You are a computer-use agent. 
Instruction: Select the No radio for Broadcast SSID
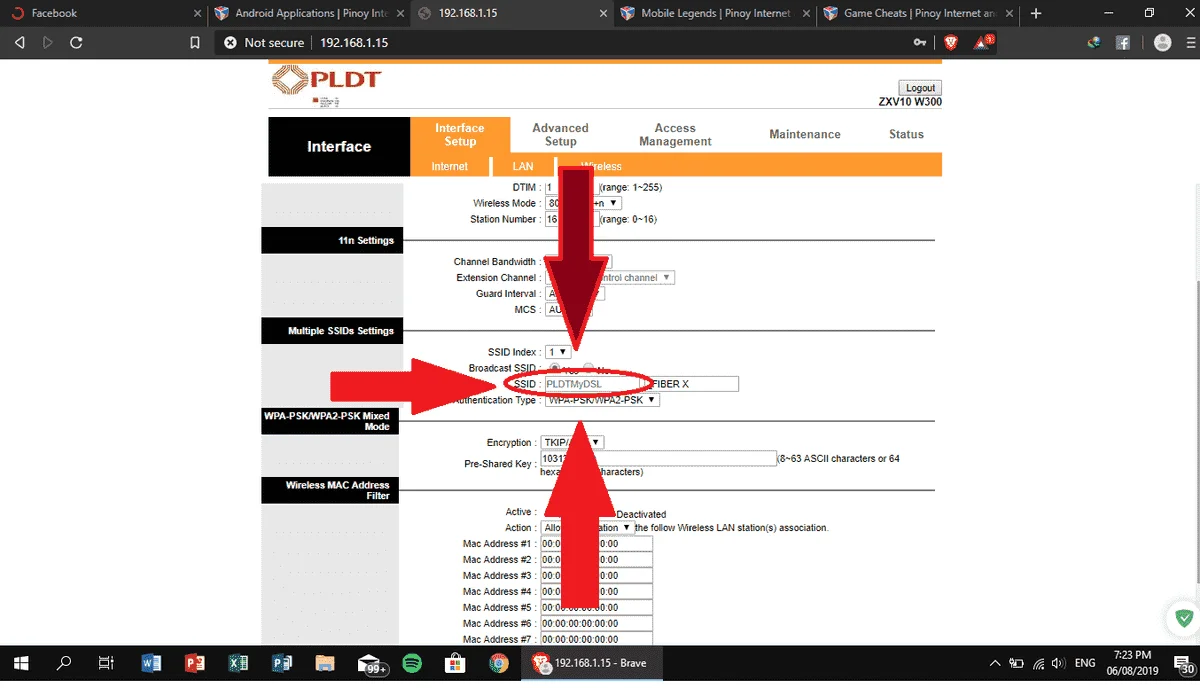point(589,368)
